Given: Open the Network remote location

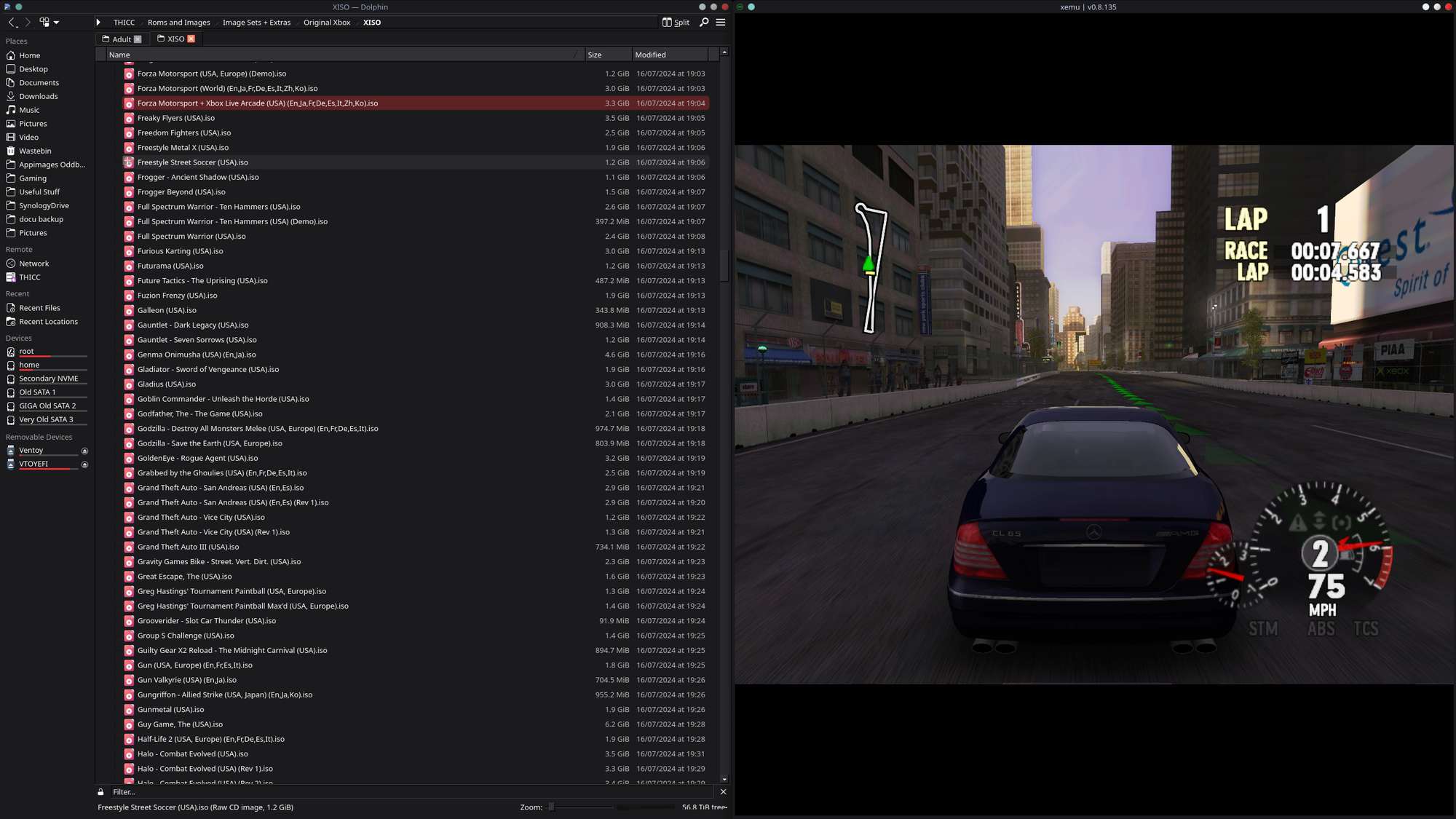Looking at the screenshot, I should (x=34, y=264).
